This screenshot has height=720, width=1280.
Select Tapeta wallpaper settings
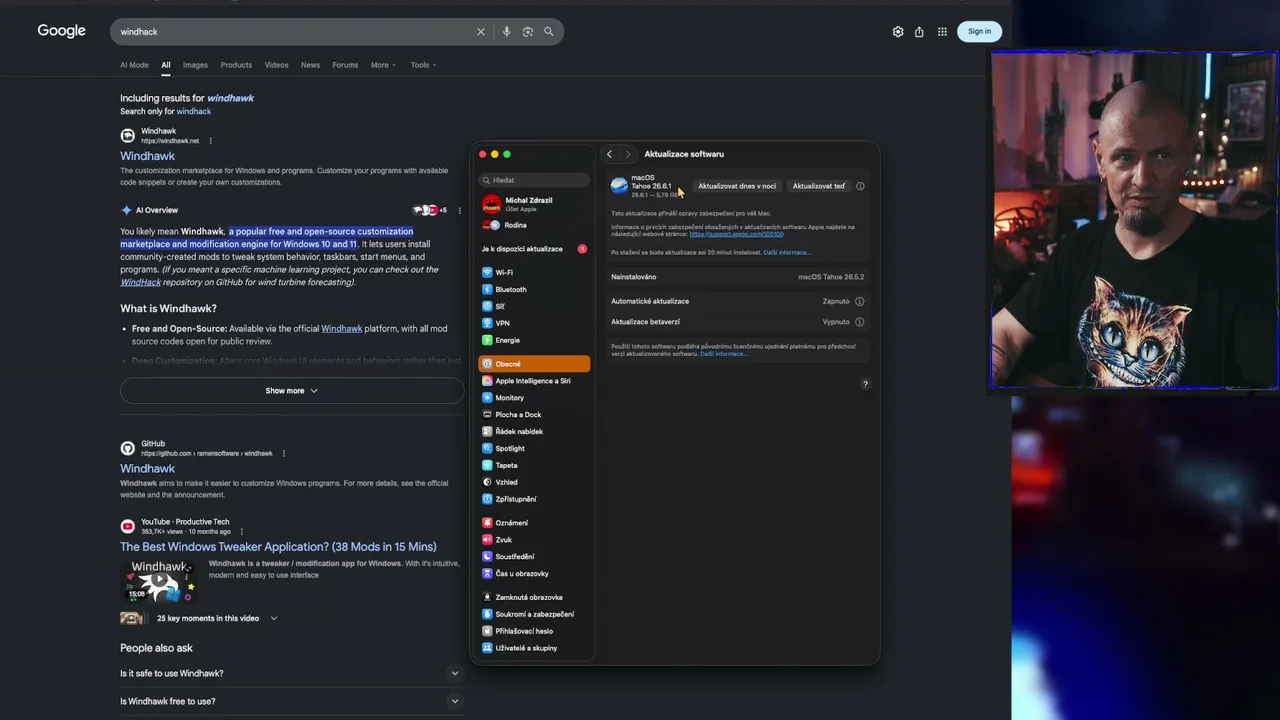pyautogui.click(x=534, y=465)
